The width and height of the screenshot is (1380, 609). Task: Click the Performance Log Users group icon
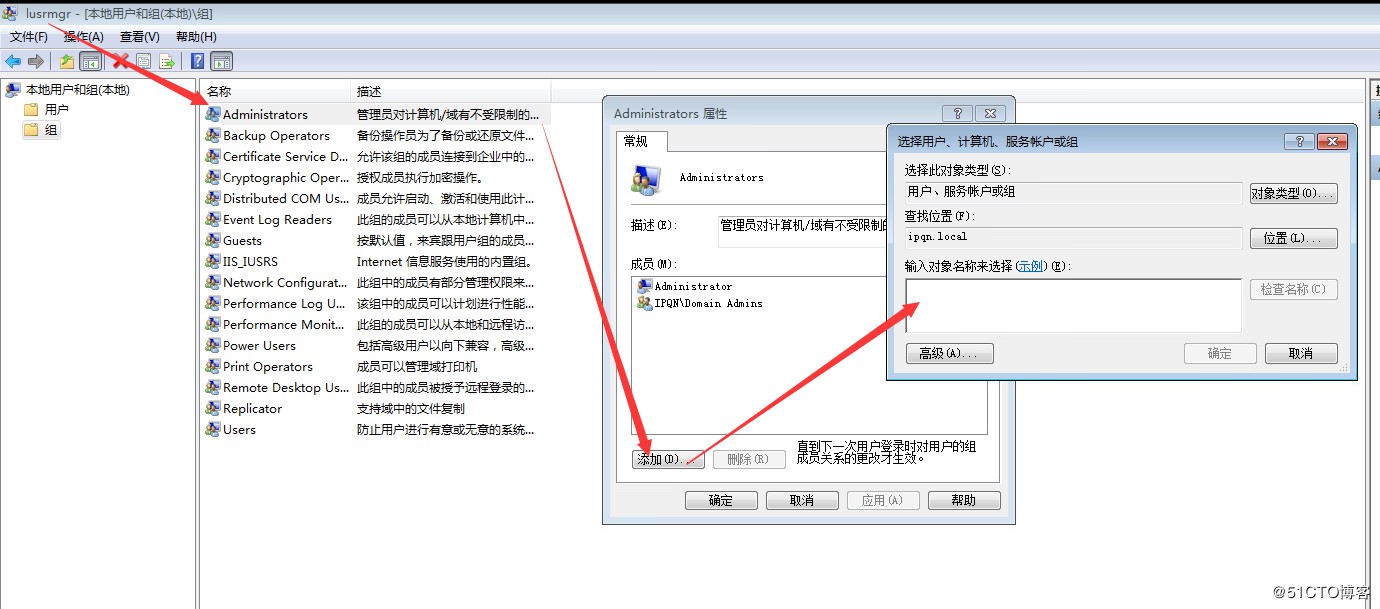coord(213,303)
